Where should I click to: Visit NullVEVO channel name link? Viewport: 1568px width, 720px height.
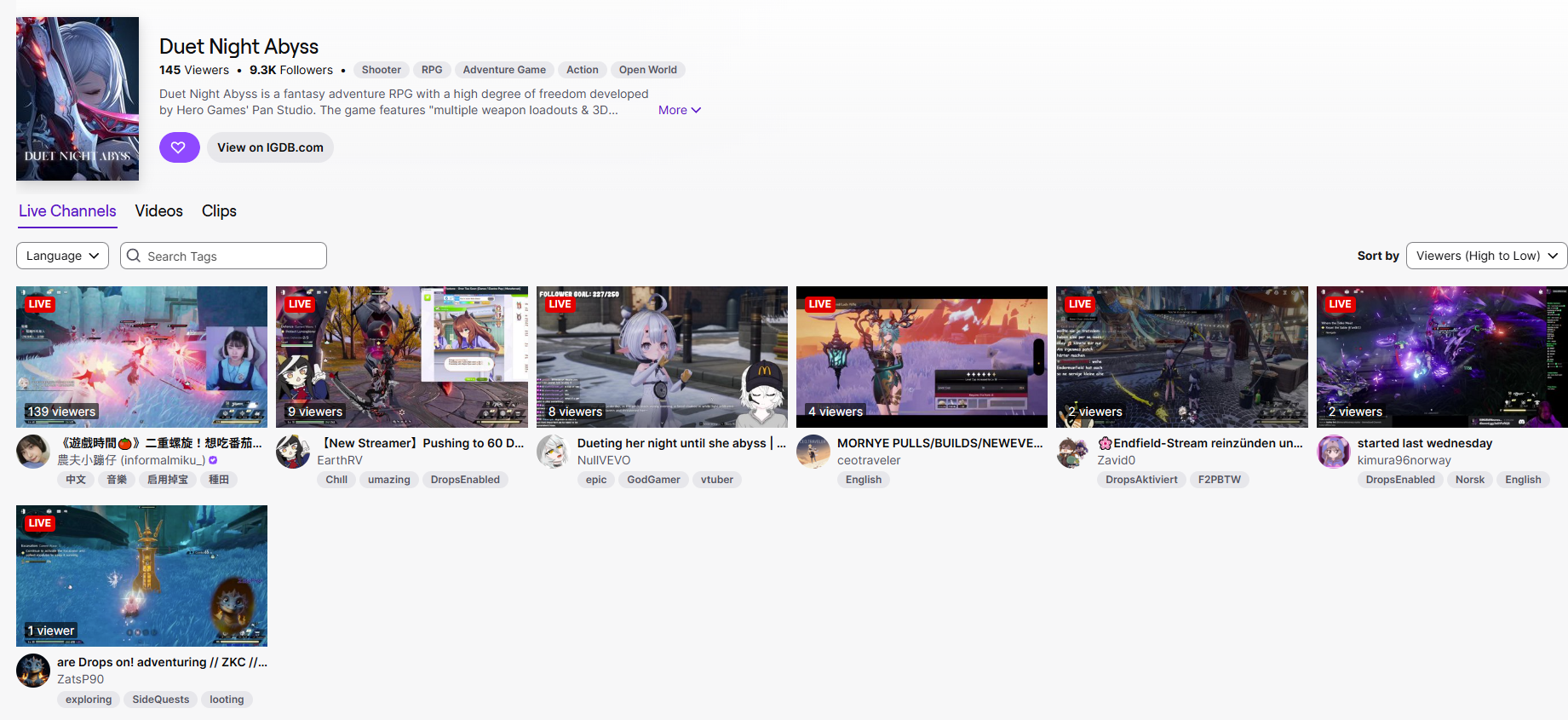click(604, 460)
